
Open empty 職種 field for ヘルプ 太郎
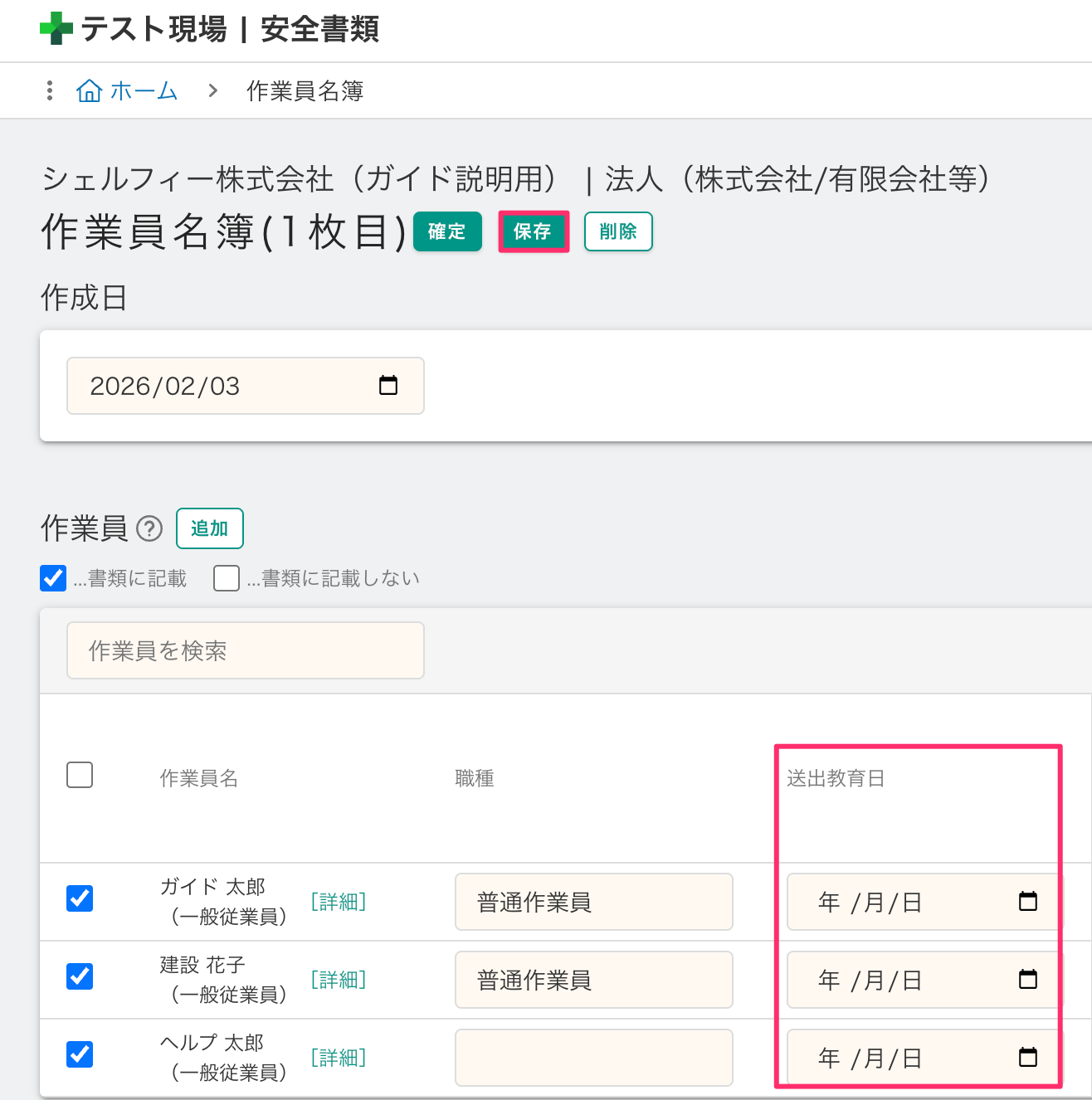coord(593,1058)
